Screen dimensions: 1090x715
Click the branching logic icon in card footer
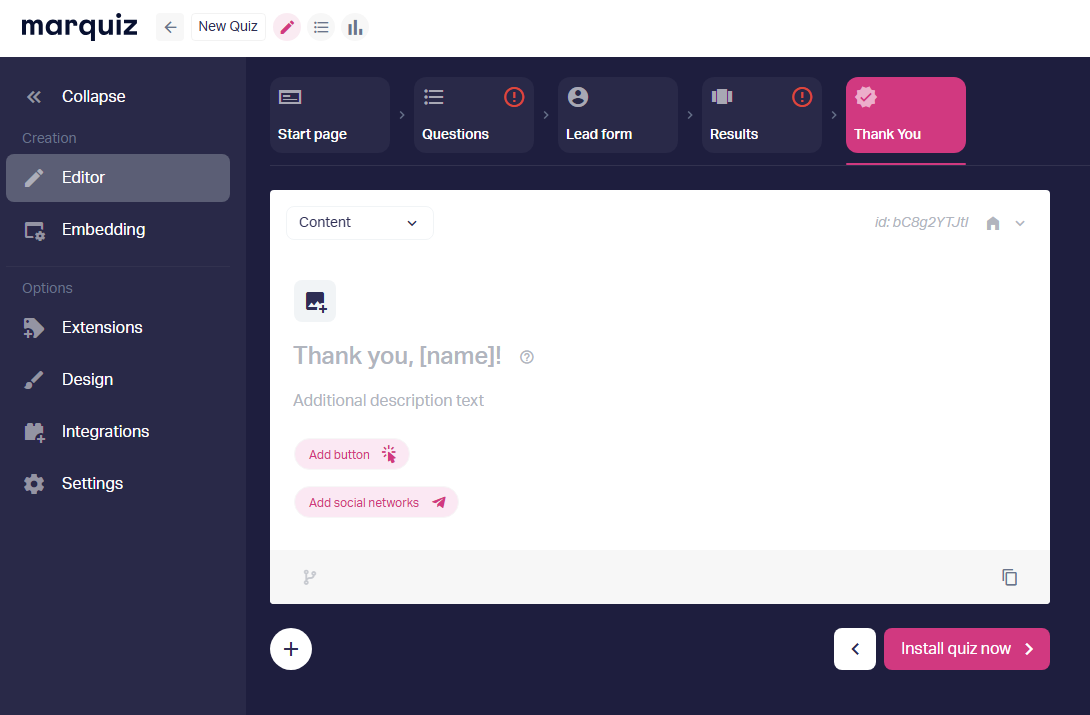click(x=310, y=577)
